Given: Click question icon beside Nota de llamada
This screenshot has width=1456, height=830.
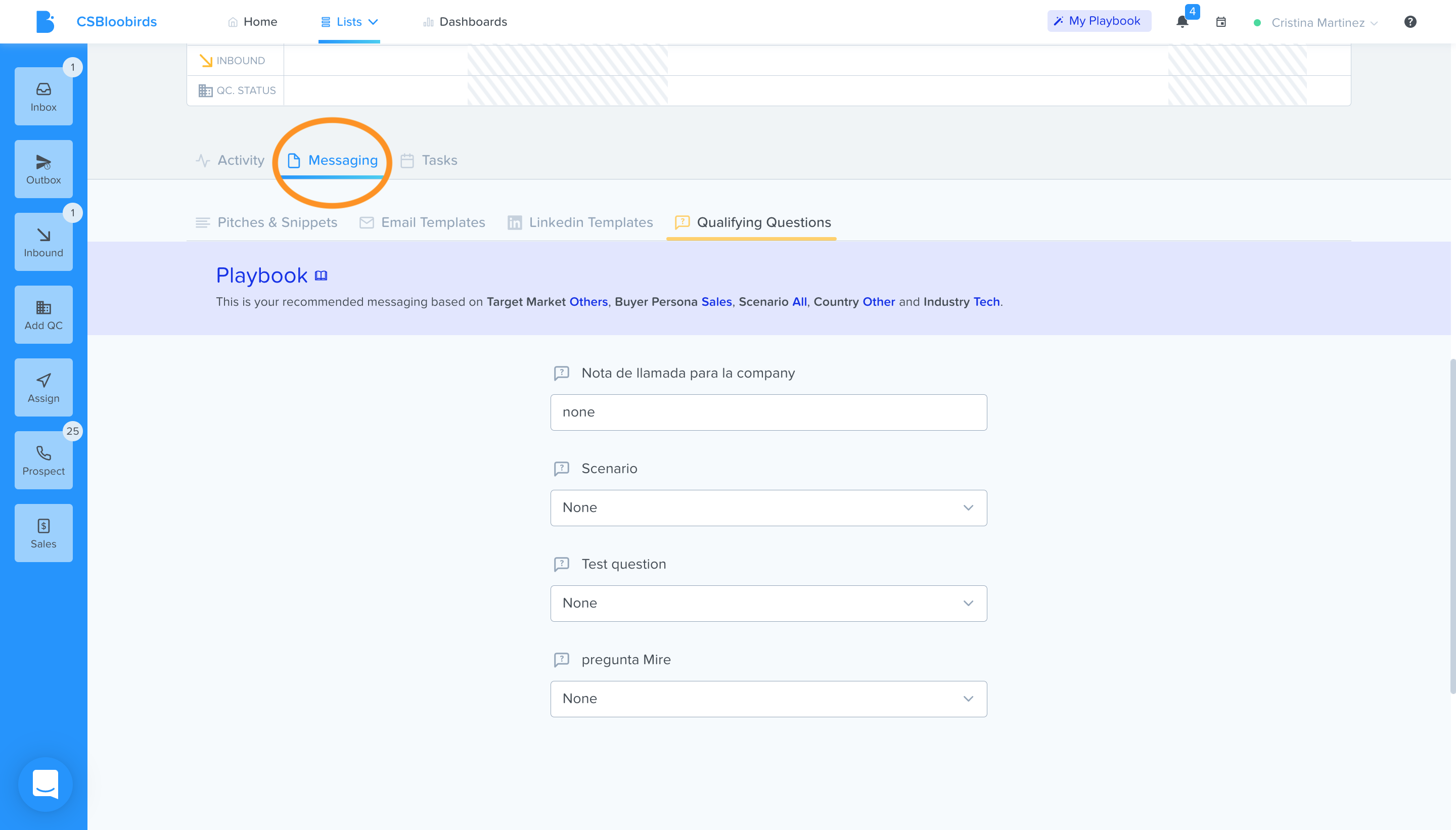Looking at the screenshot, I should coord(562,374).
